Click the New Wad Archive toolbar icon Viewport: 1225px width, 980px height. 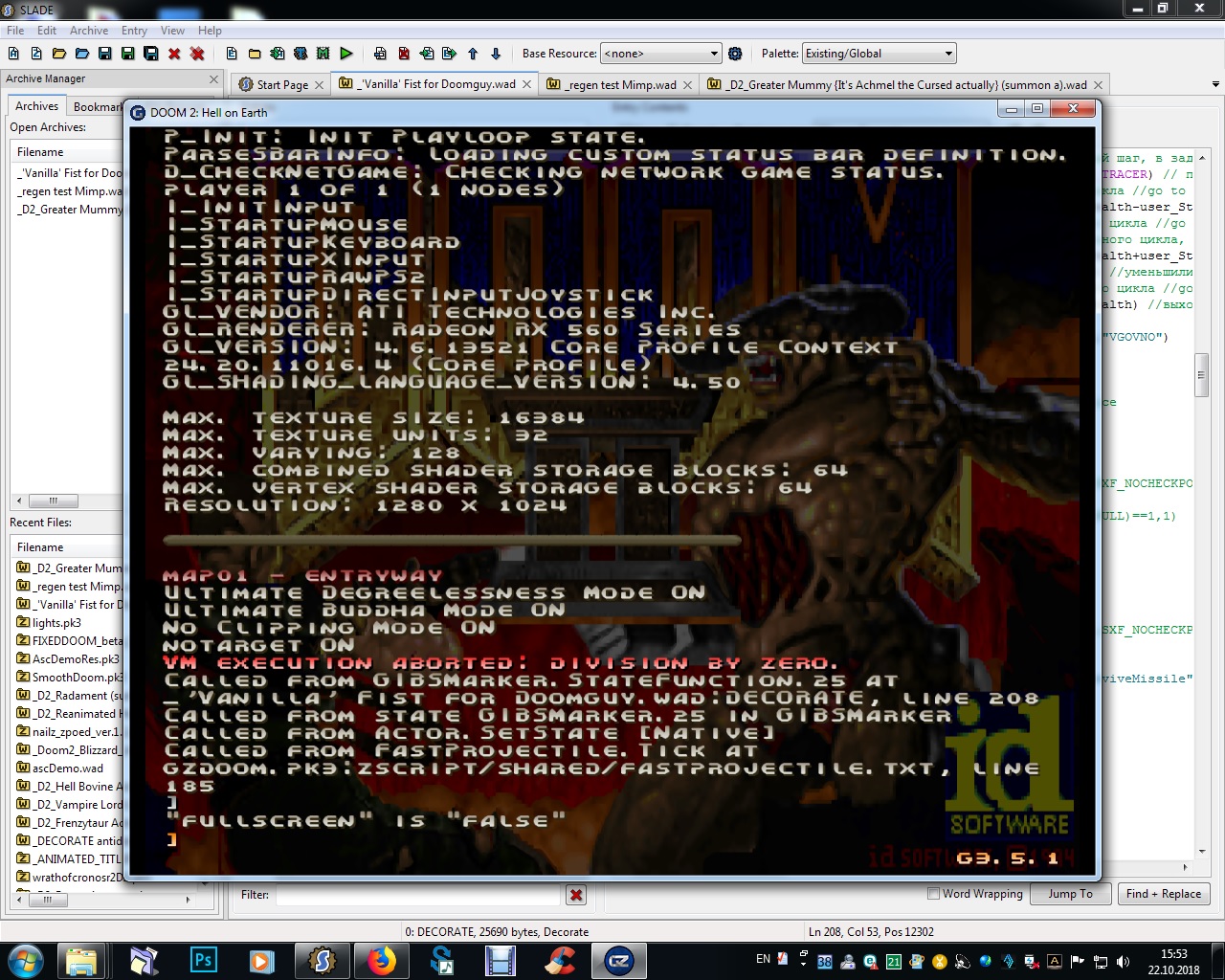pyautogui.click(x=13, y=54)
